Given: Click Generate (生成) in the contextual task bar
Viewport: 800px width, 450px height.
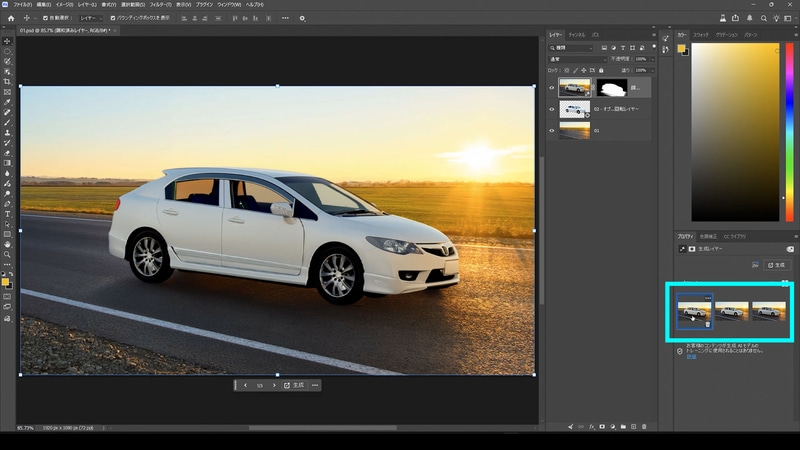Looking at the screenshot, I should pyautogui.click(x=294, y=385).
